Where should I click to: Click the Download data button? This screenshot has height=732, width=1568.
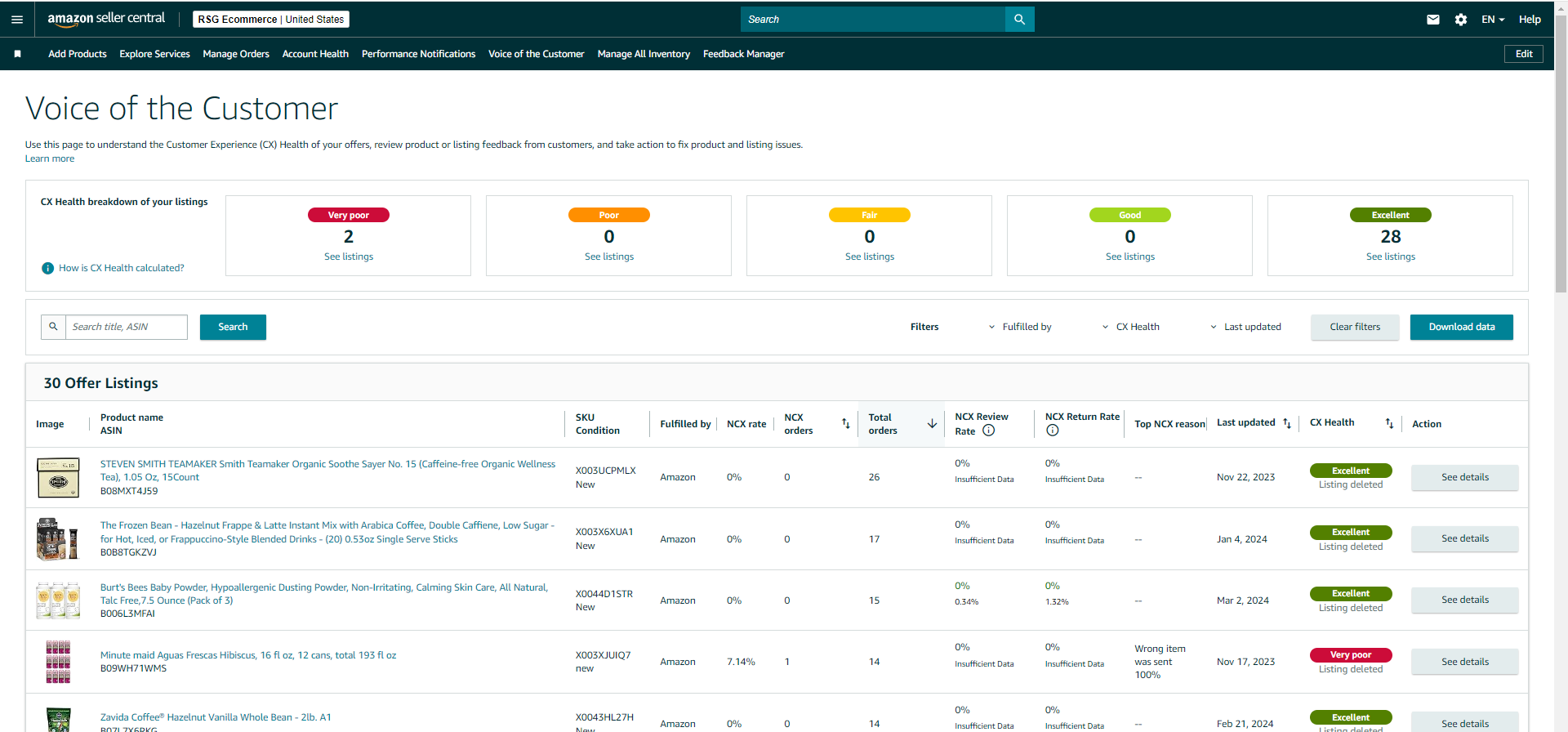point(1462,327)
